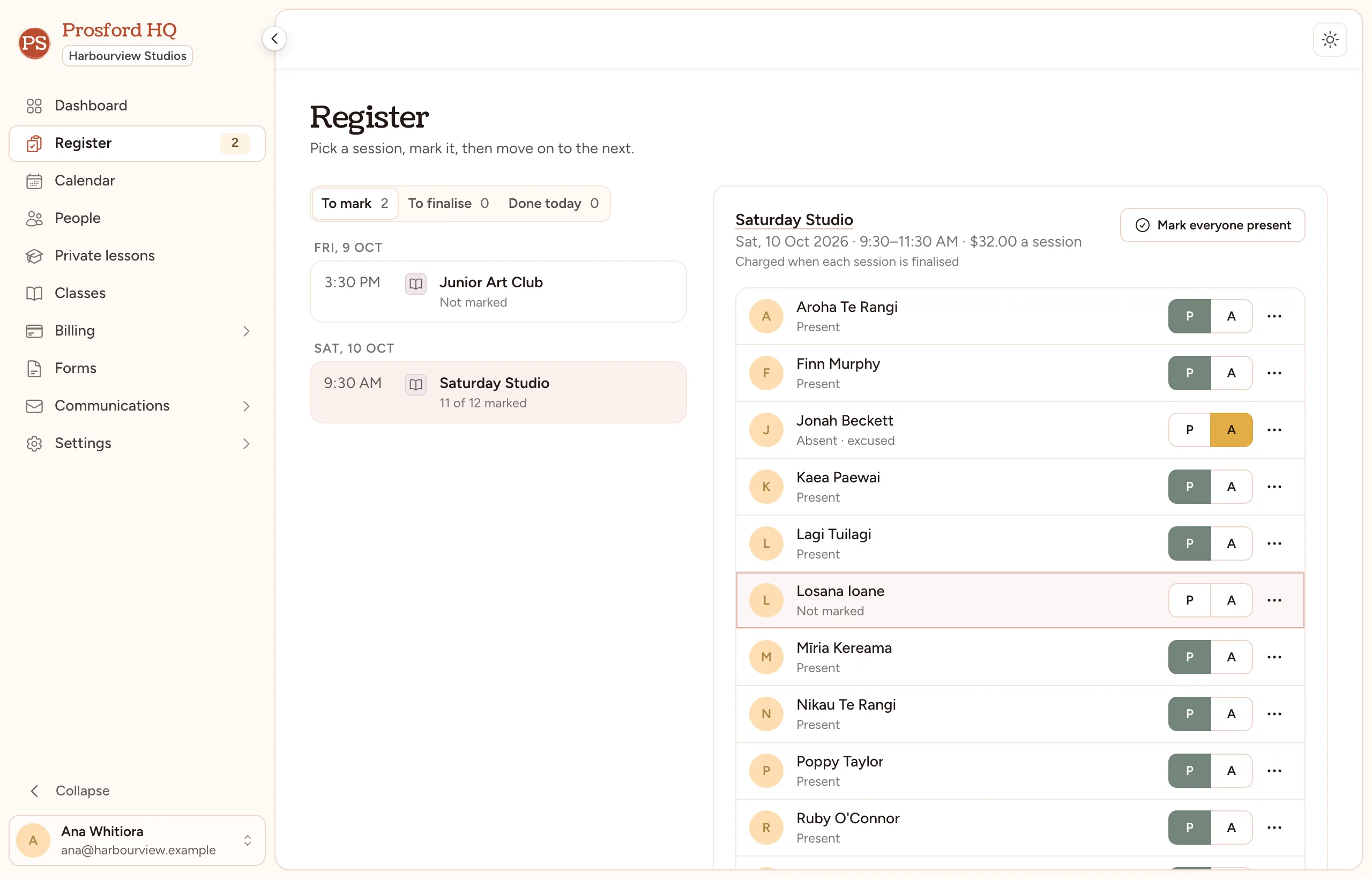Viewport: 1372px width, 879px height.
Task: Click the Prosford HQ PS logo
Action: coord(34,43)
